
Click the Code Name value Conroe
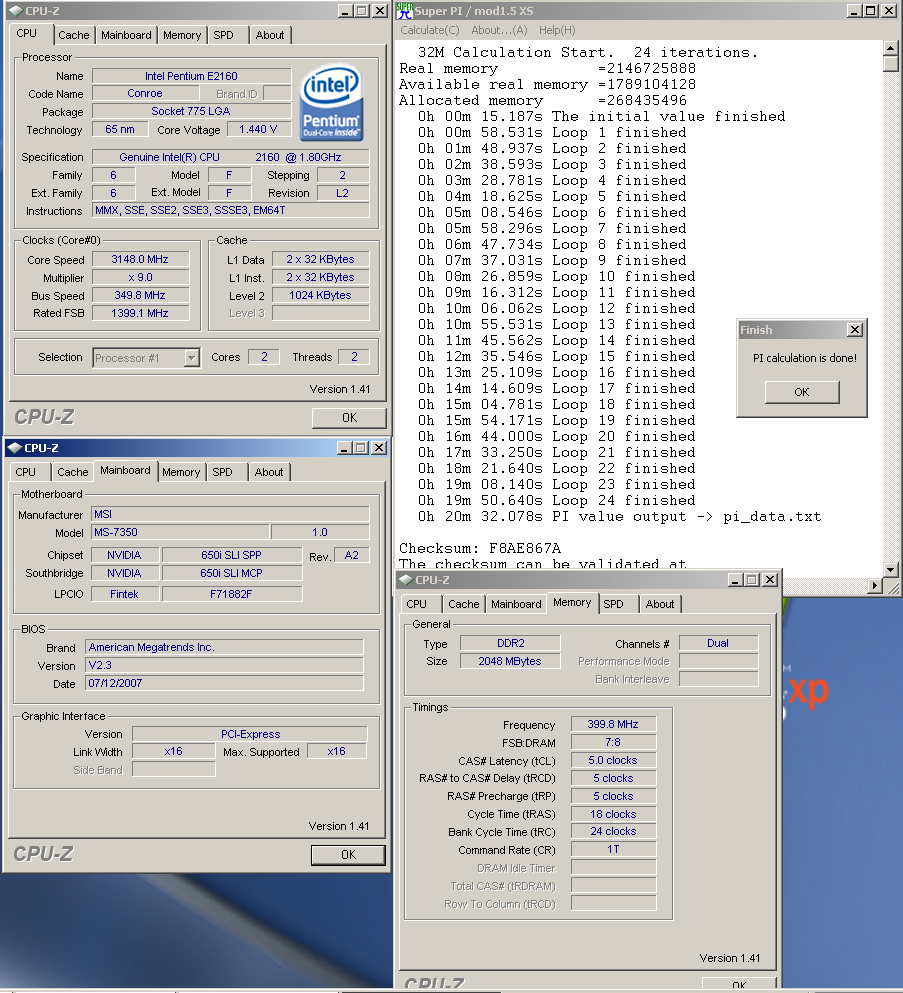point(145,93)
